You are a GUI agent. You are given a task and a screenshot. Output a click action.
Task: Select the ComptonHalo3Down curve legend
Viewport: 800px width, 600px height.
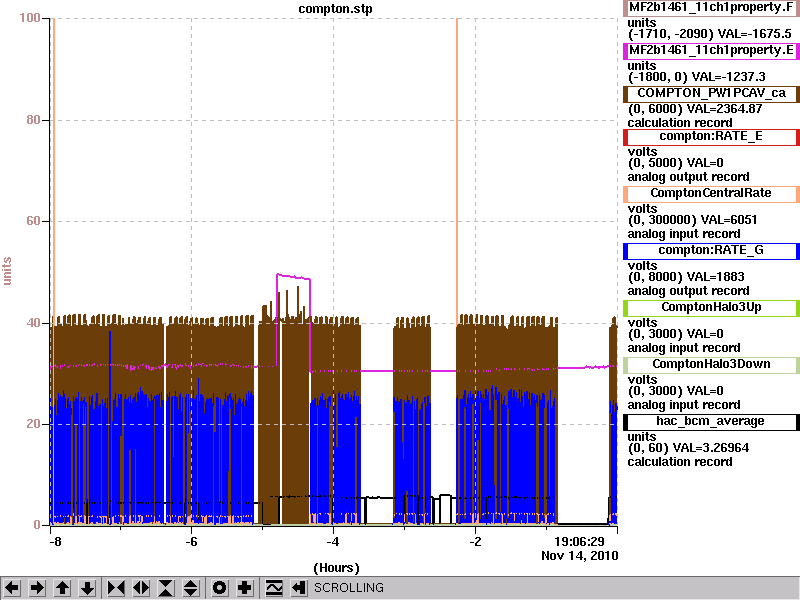point(711,364)
